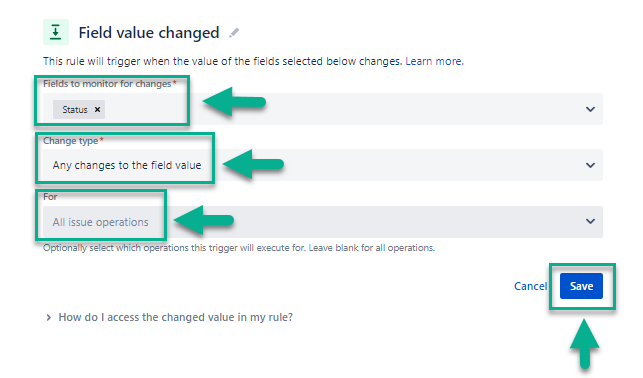The height and width of the screenshot is (378, 643).
Task: Open the Learn more link
Action: pos(434,61)
